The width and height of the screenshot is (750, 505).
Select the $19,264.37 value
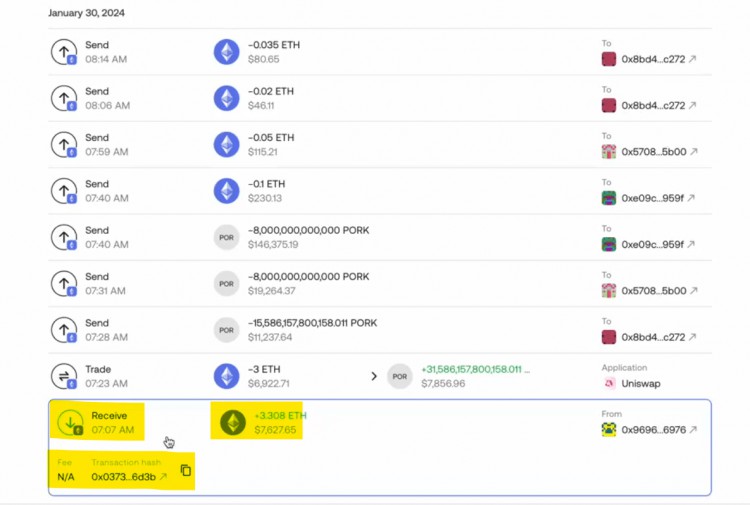point(272,291)
